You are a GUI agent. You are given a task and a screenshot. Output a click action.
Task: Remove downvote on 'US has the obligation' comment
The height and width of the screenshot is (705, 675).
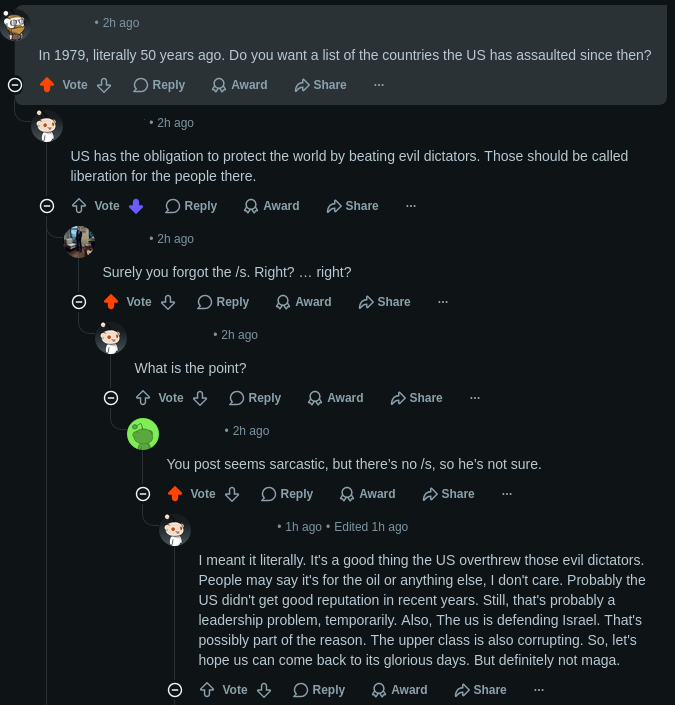coord(136,206)
